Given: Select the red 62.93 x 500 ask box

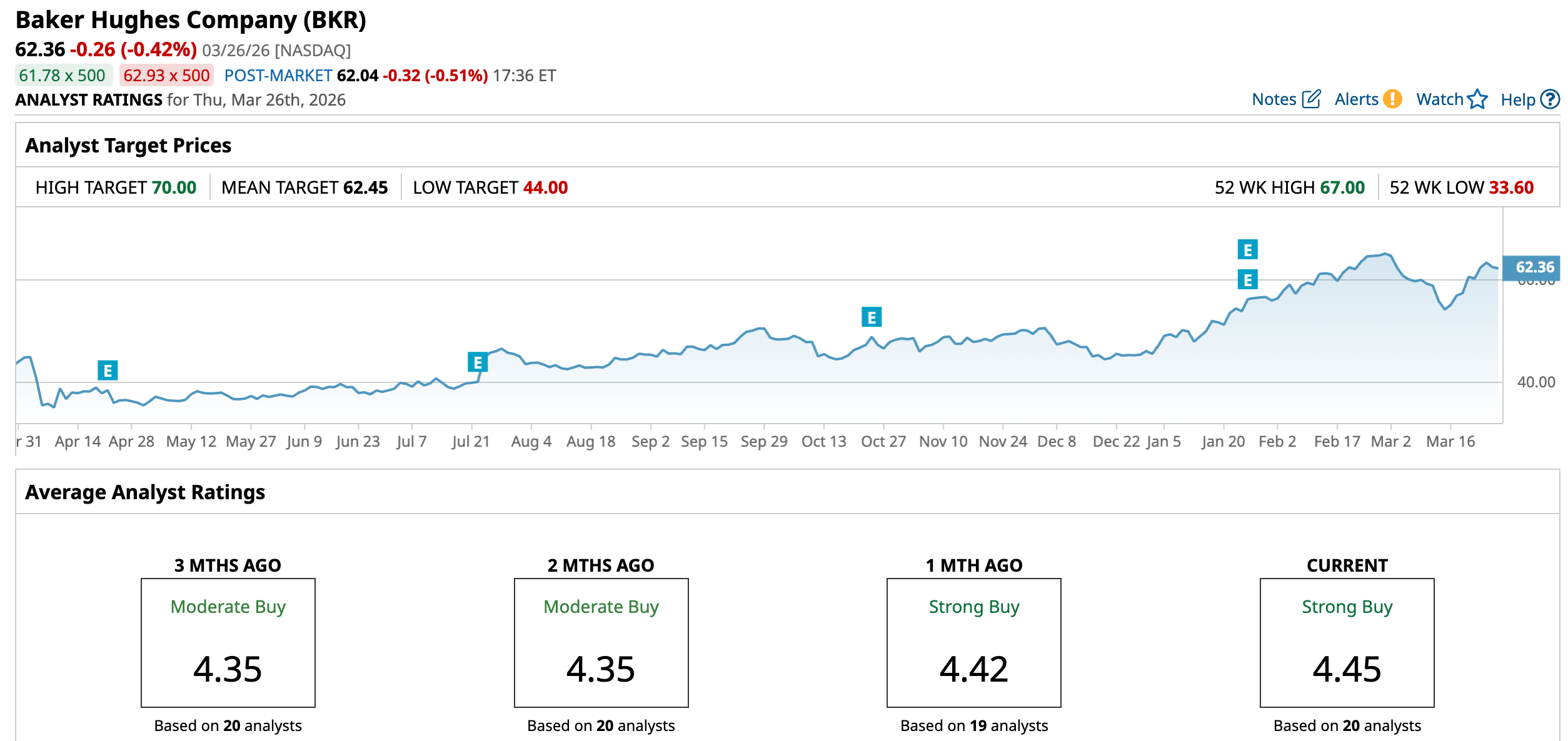Looking at the screenshot, I should click(166, 76).
